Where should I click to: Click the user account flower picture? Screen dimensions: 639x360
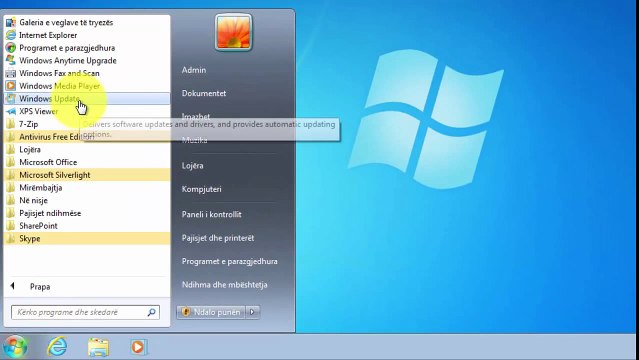click(x=234, y=32)
